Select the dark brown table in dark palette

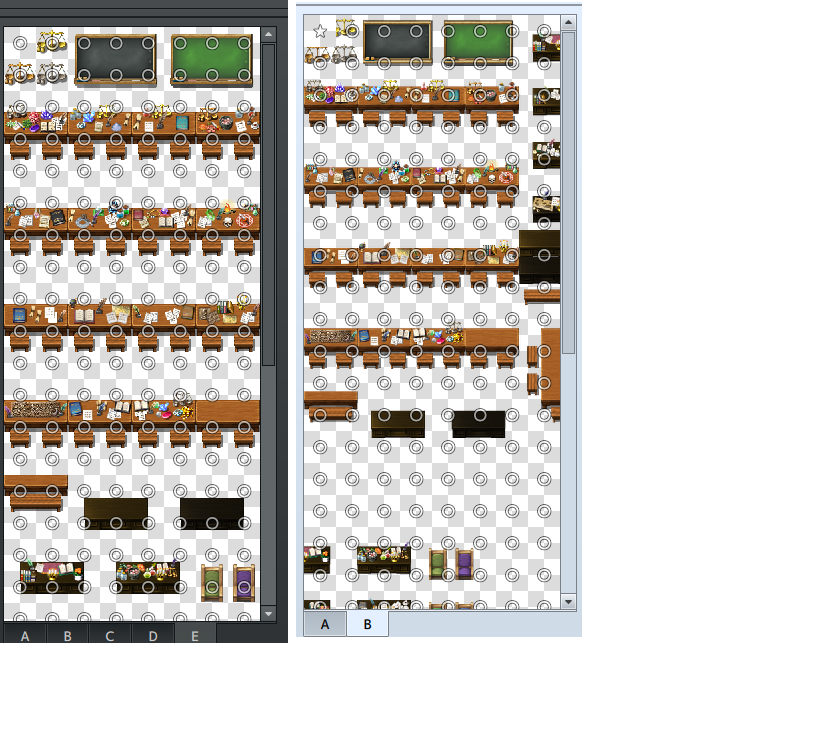click(116, 514)
